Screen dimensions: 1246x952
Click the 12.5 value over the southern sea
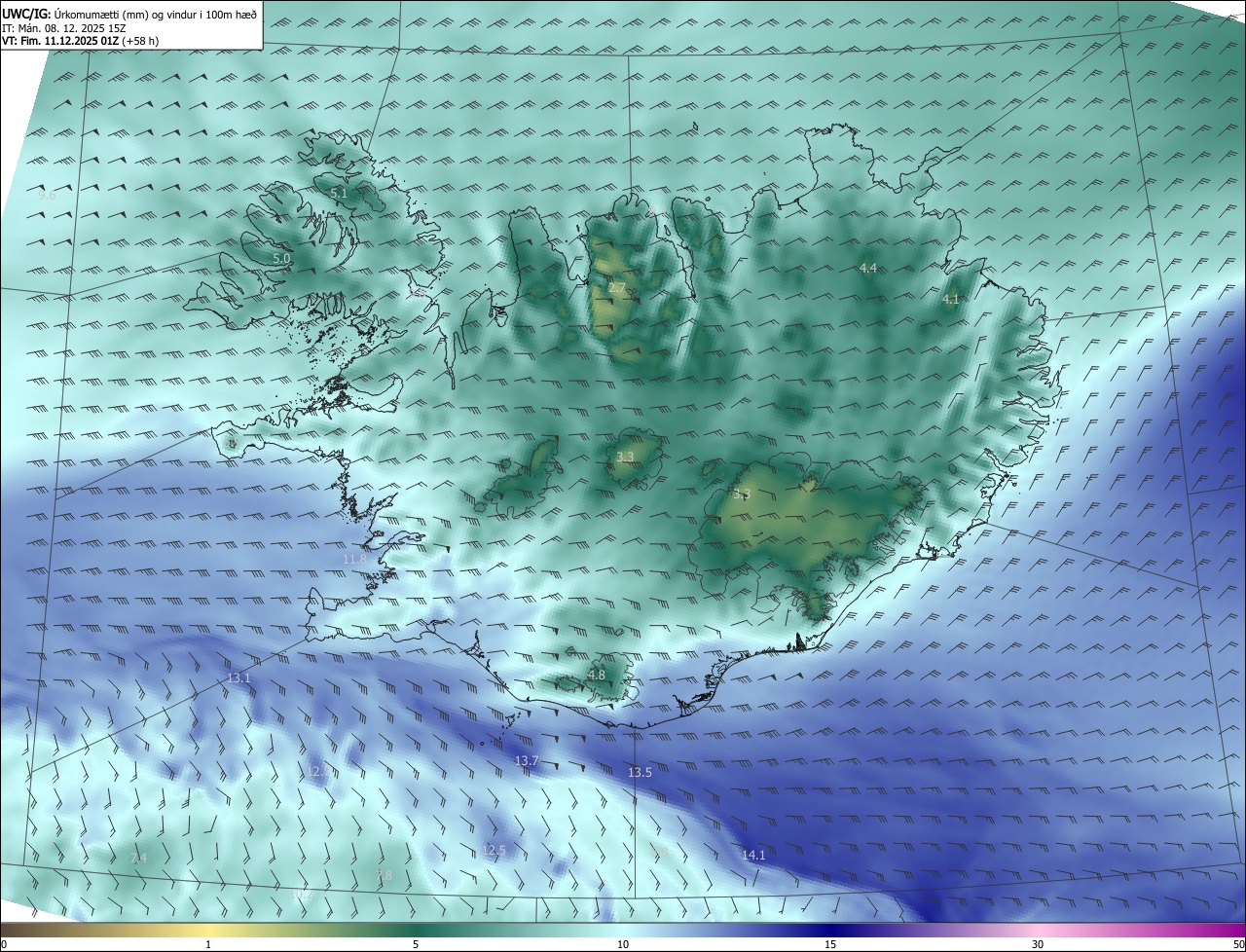click(x=495, y=851)
